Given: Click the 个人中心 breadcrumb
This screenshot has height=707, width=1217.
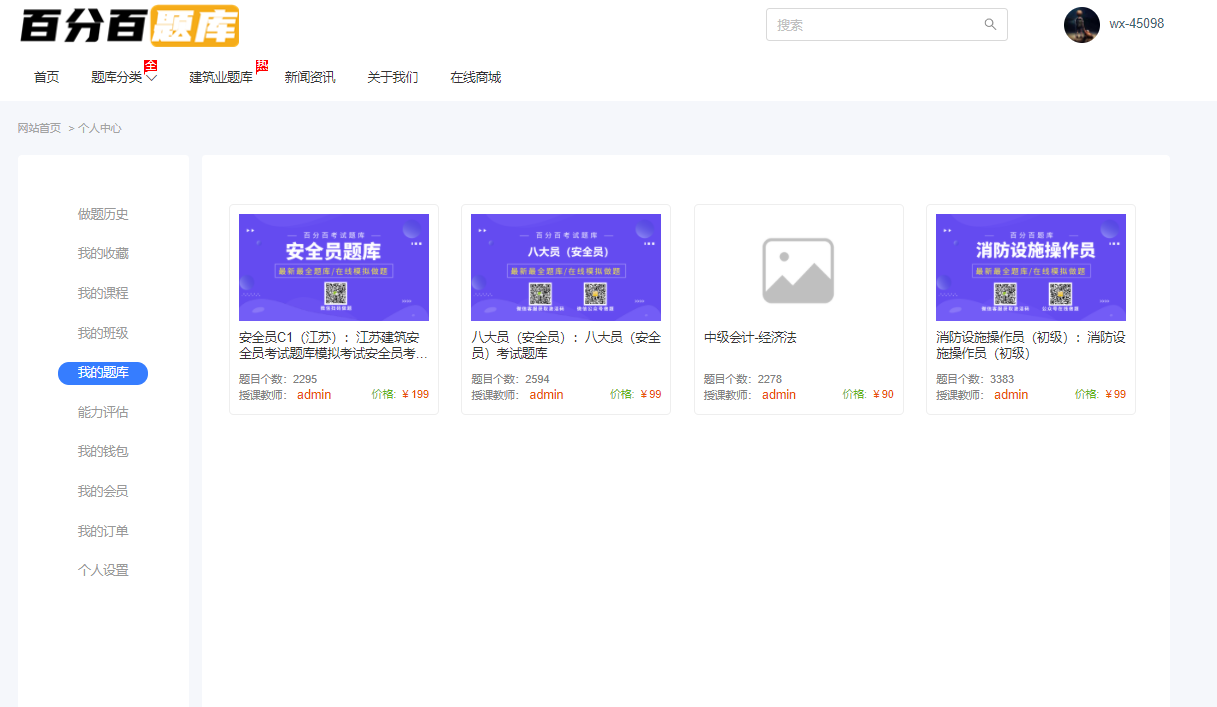Looking at the screenshot, I should [x=100, y=128].
